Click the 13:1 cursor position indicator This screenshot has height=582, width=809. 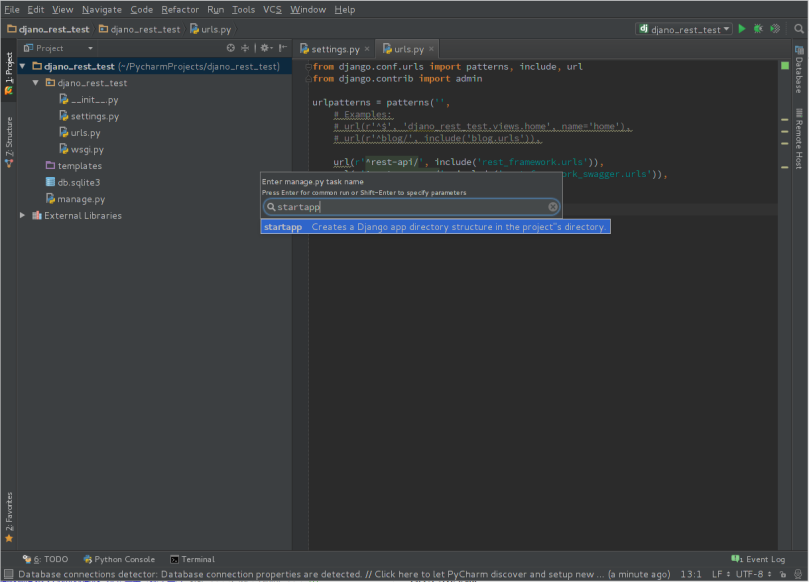pyautogui.click(x=691, y=574)
